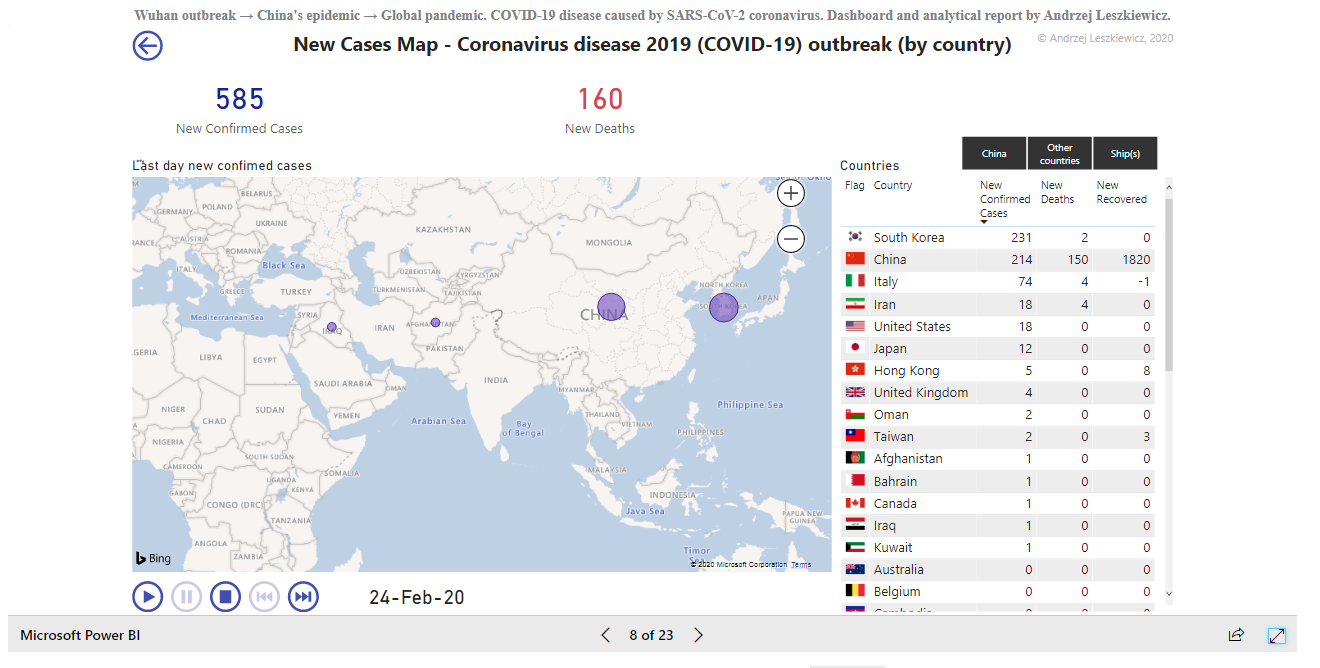Enter full screen mode
The width and height of the screenshot is (1320, 668).
(x=1277, y=635)
